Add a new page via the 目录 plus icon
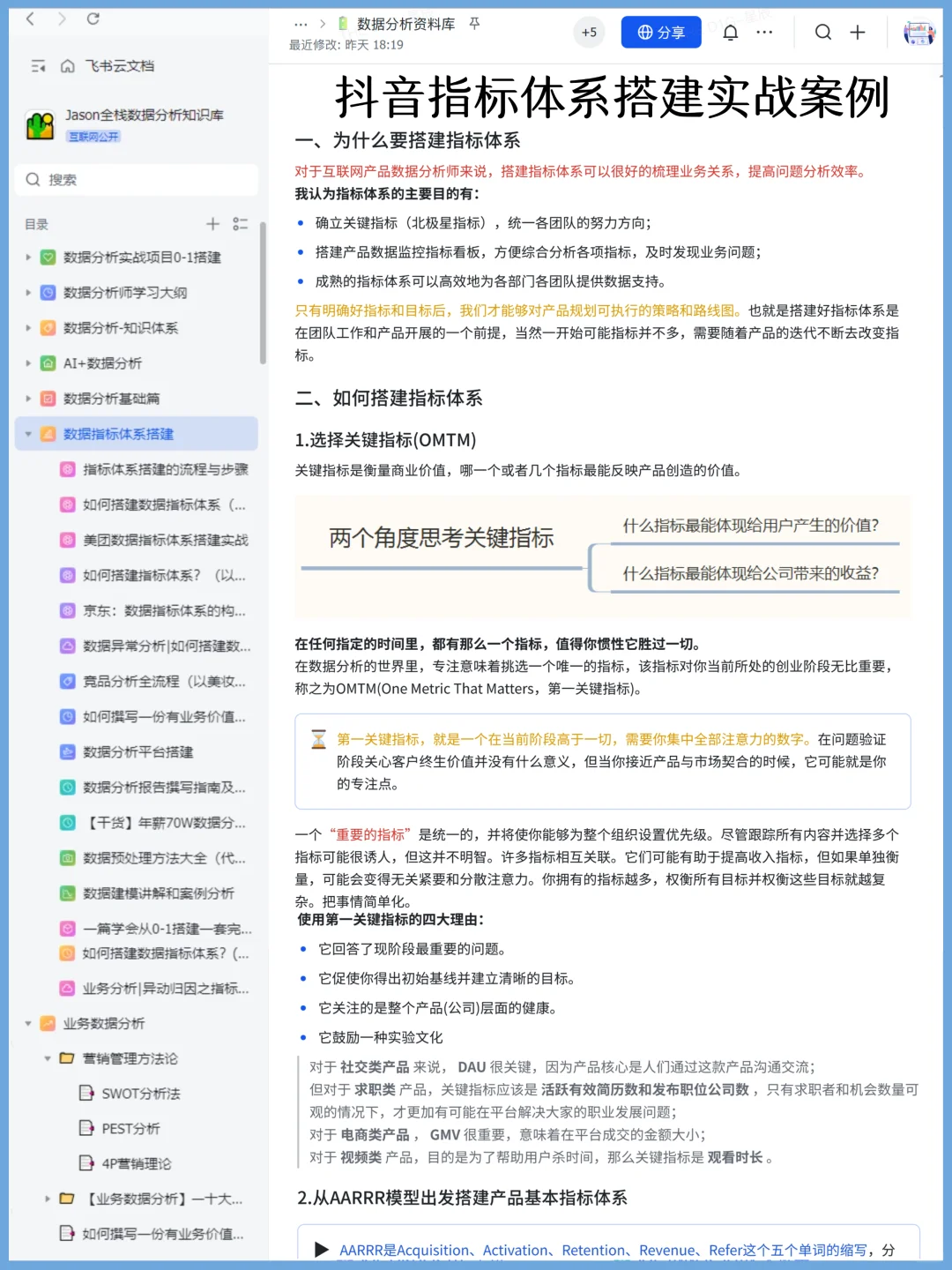Screen dimensions: 952x1270 click(x=212, y=223)
